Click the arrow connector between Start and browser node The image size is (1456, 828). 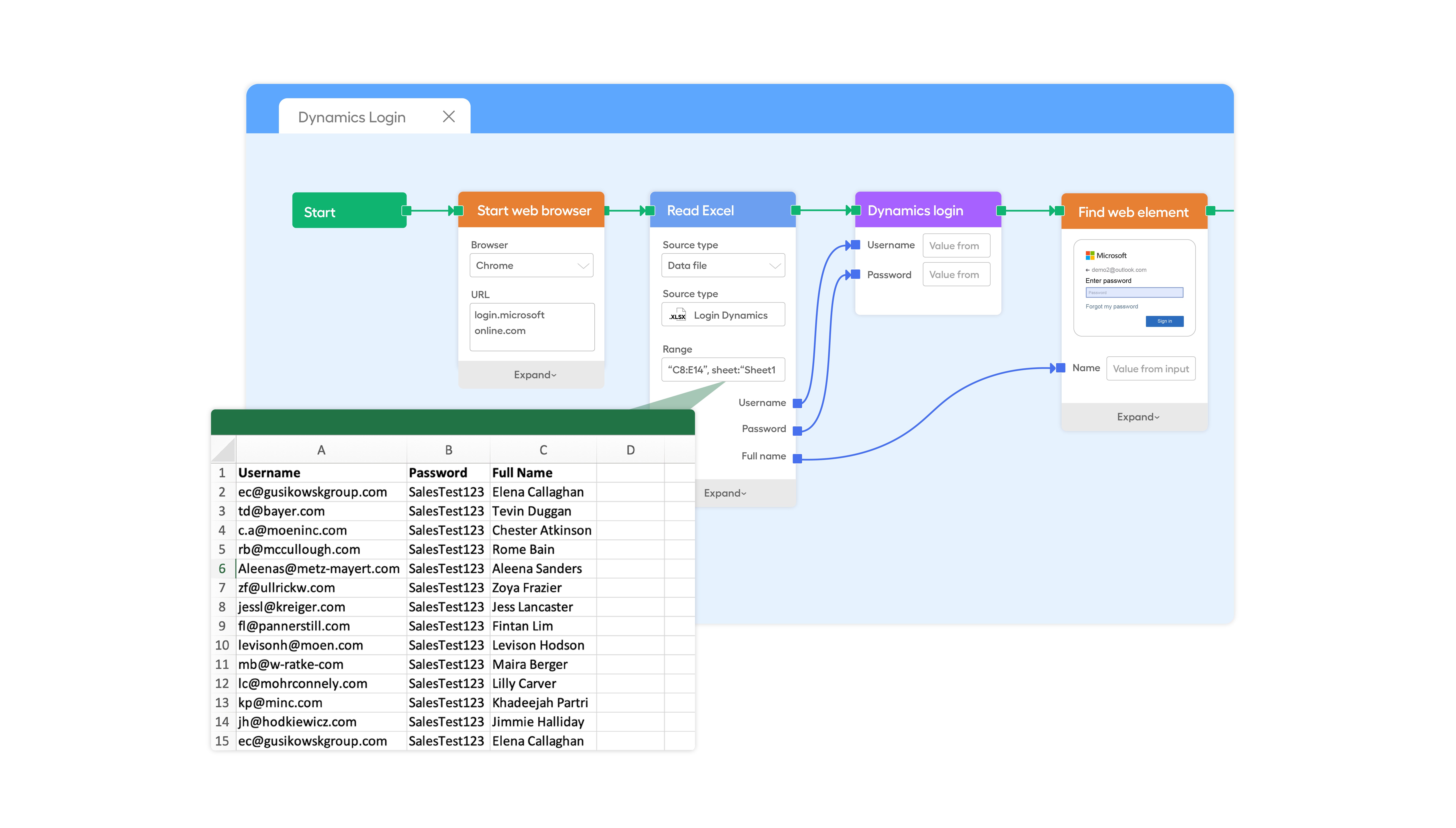click(x=430, y=211)
